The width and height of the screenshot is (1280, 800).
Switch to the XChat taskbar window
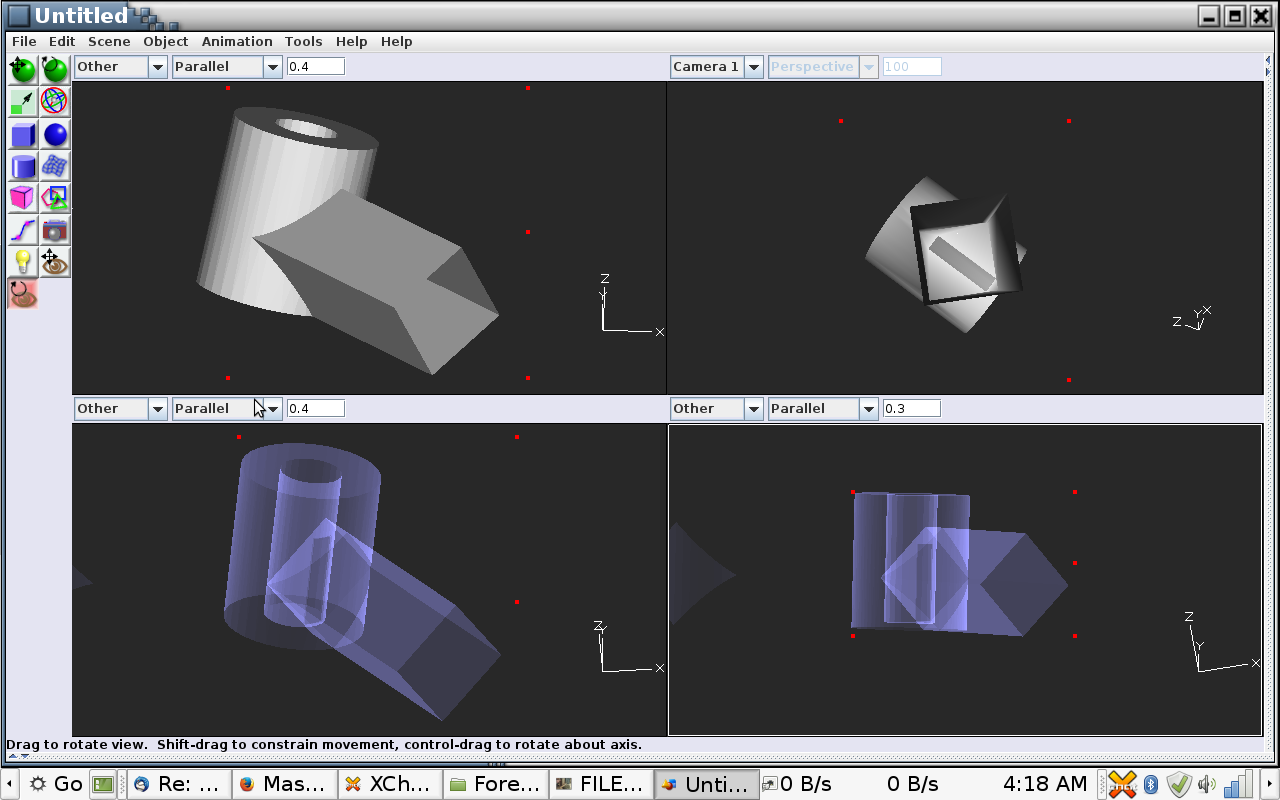(389, 784)
